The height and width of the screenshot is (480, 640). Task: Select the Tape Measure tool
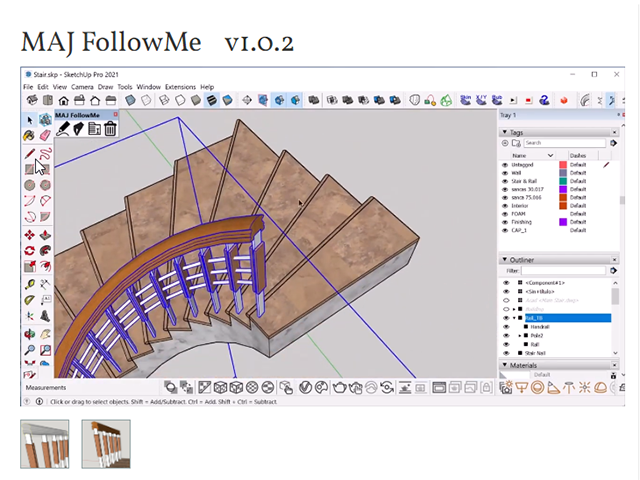click(x=29, y=284)
